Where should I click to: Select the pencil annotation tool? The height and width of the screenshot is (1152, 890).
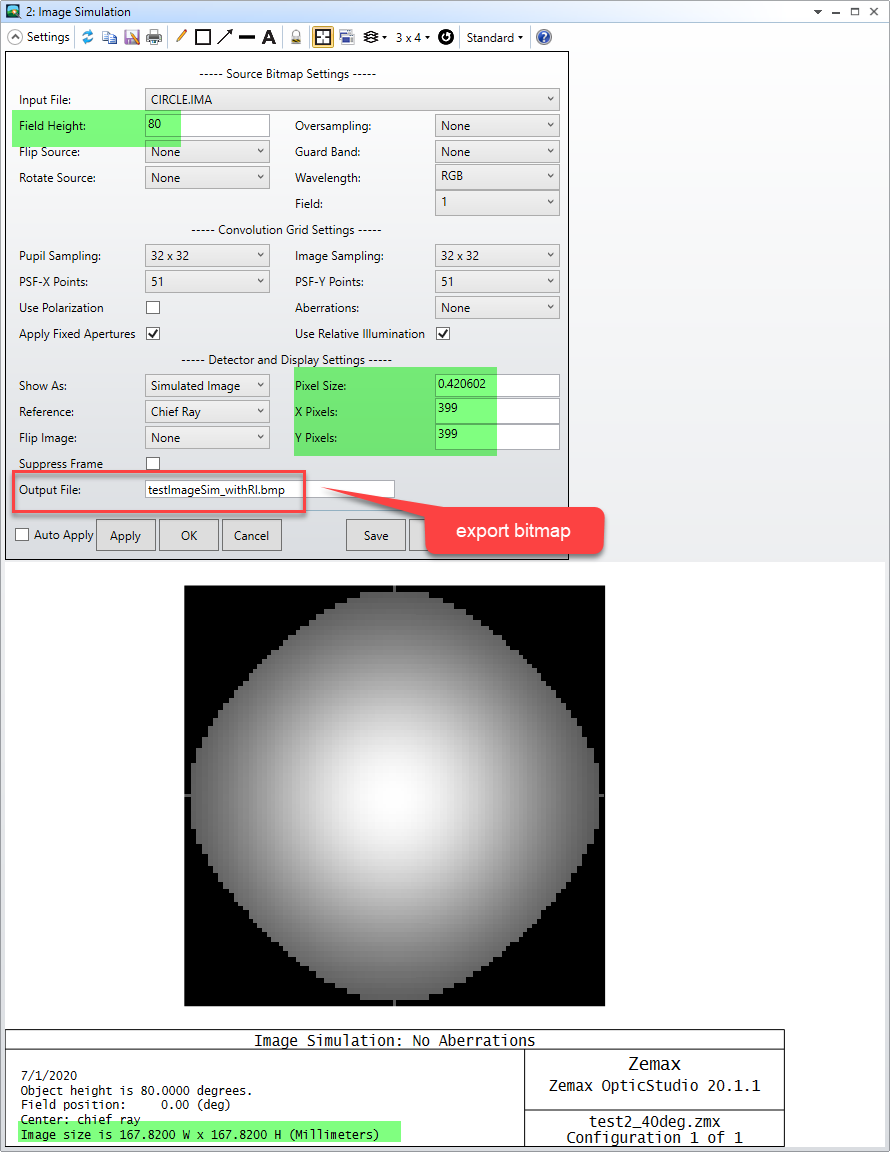(181, 37)
